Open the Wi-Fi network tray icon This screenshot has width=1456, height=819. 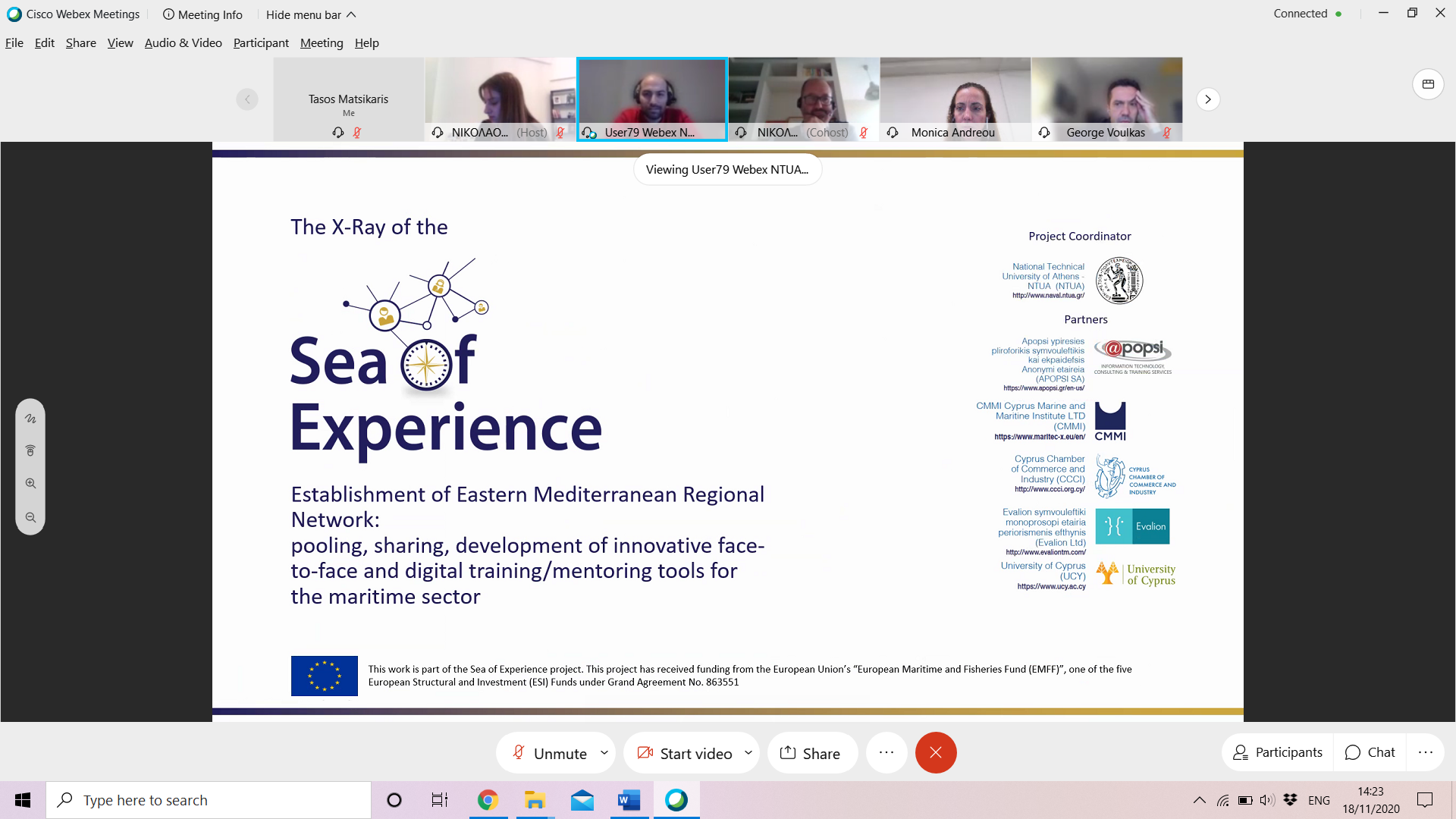1223,800
